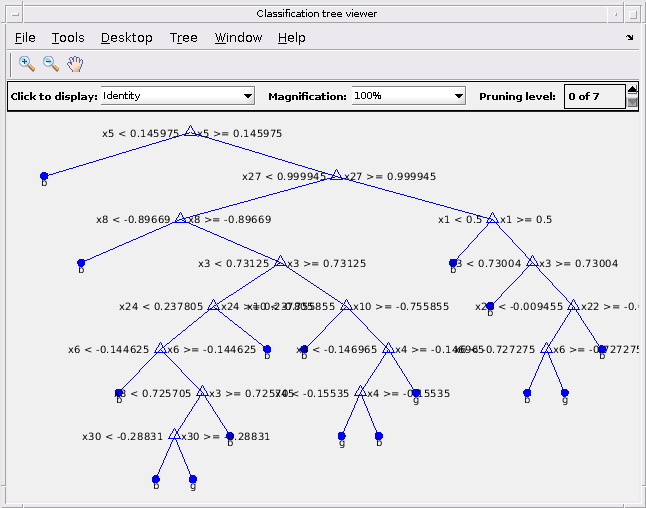The image size is (646, 508).
Task: Click leaf b under x8 < -0.89669
Action: [x=81, y=263]
